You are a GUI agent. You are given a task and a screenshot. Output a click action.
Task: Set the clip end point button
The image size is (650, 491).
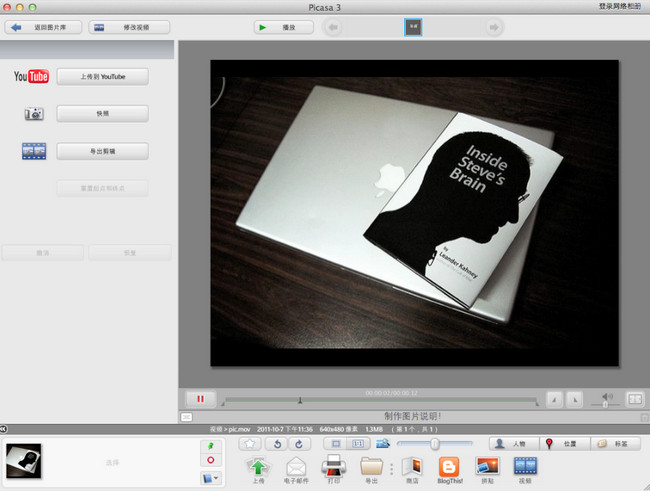point(575,399)
